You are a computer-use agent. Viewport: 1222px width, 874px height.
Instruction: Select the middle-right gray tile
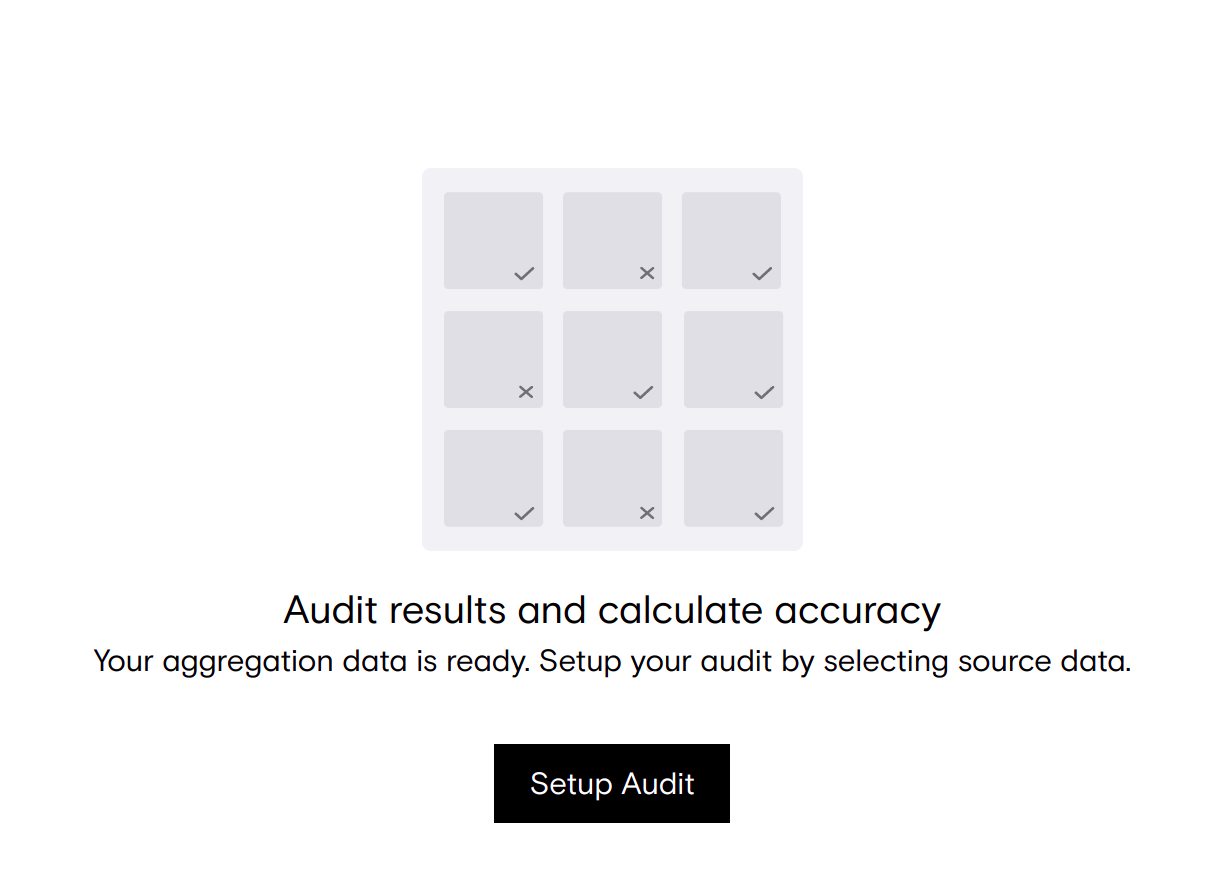733,359
